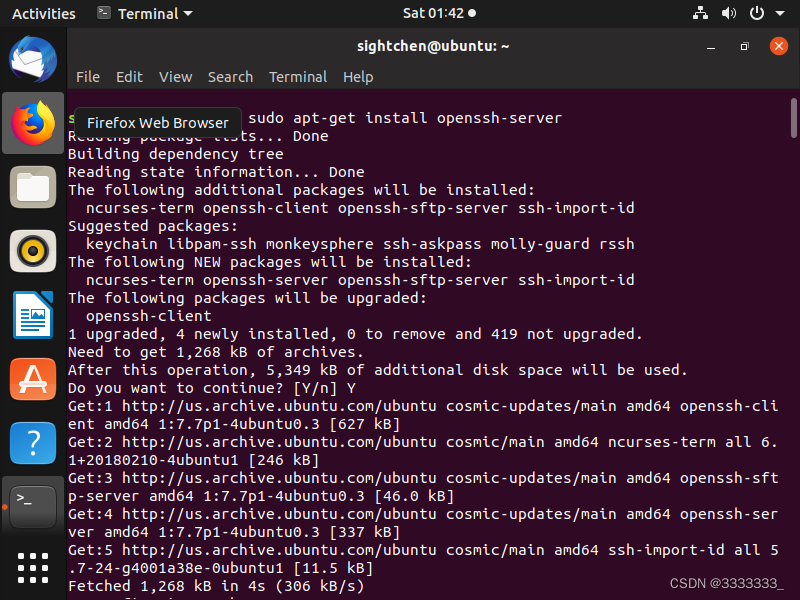Maximize the terminal window
Screen dimensions: 800x600
[x=744, y=46]
